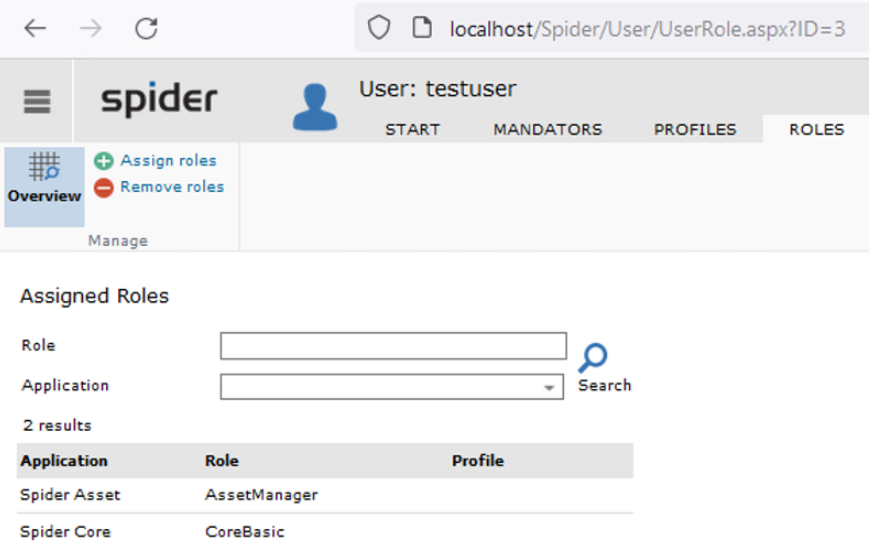Click the 'User: testuser' title
The image size is (869, 545).
pyautogui.click(x=438, y=89)
